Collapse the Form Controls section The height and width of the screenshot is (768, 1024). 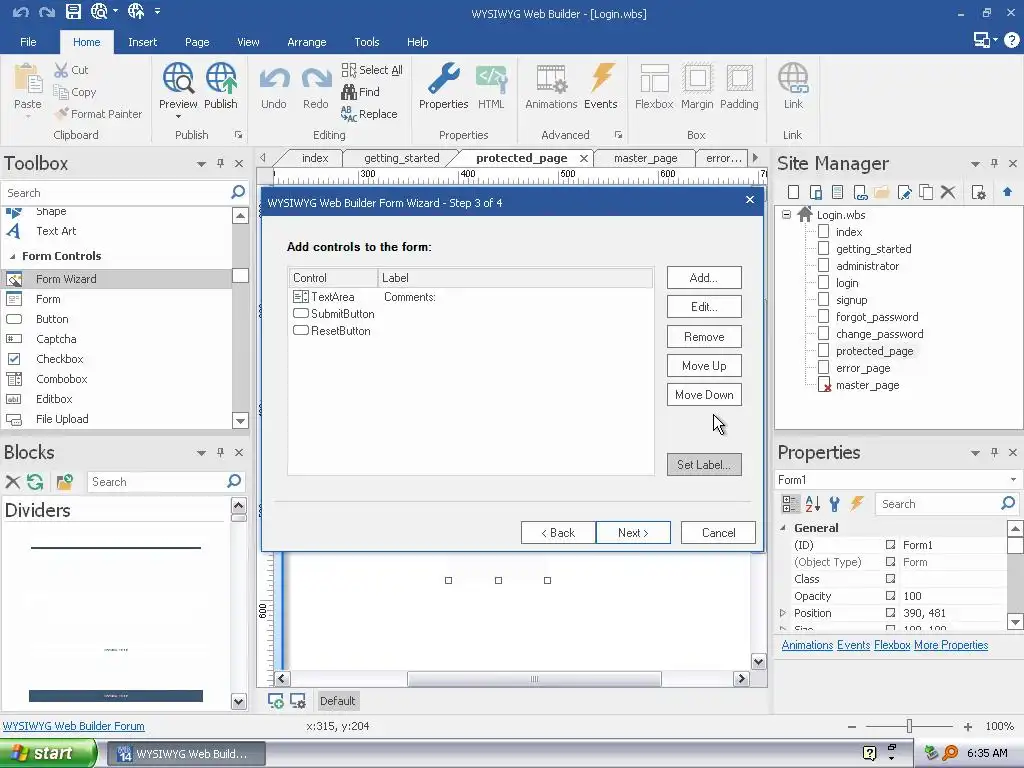[x=12, y=256]
